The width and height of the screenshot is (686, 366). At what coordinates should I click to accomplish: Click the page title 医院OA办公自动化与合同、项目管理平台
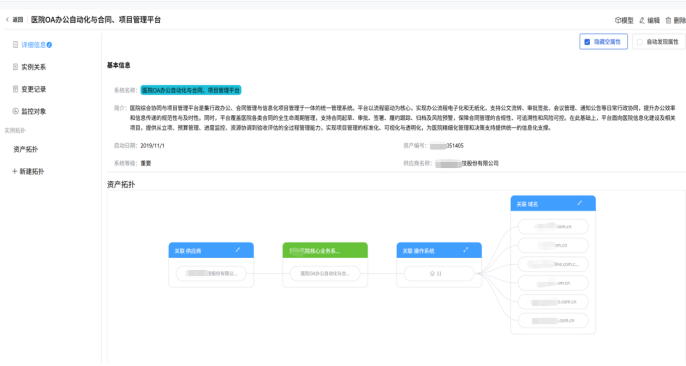coord(96,20)
